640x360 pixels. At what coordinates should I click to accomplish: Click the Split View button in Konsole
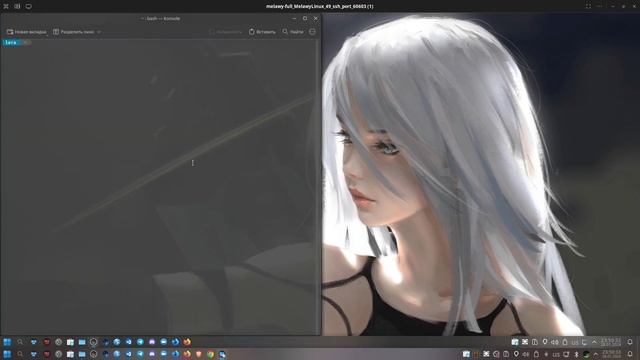pos(74,32)
